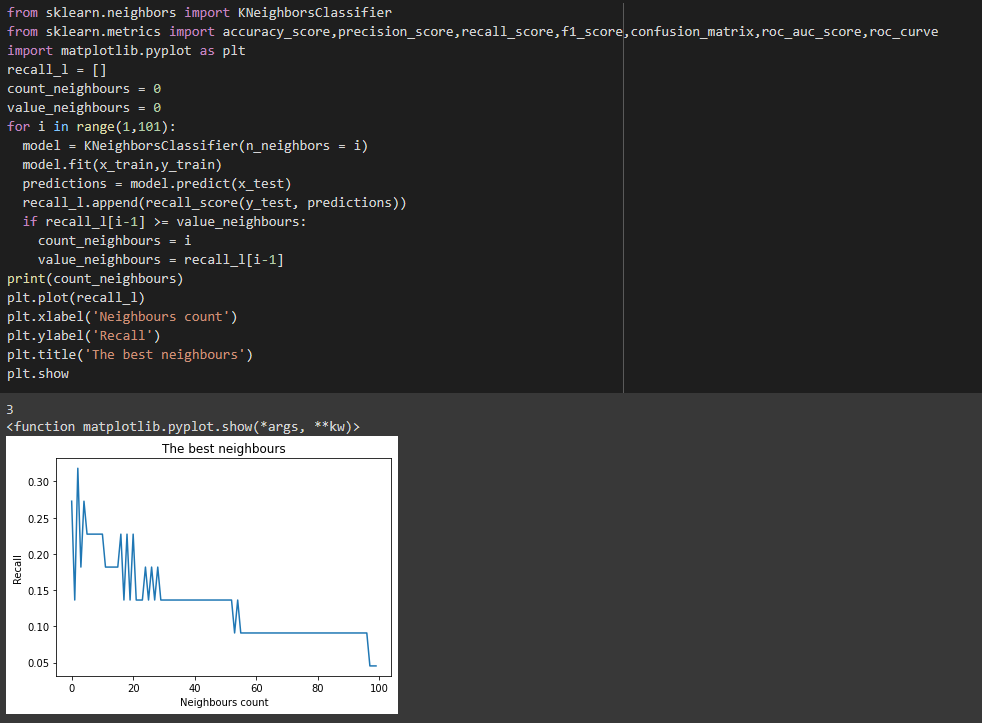The image size is (982, 723).
Task: Click 'predictions = model.predict(x_test)' line
Action: [x=157, y=184]
